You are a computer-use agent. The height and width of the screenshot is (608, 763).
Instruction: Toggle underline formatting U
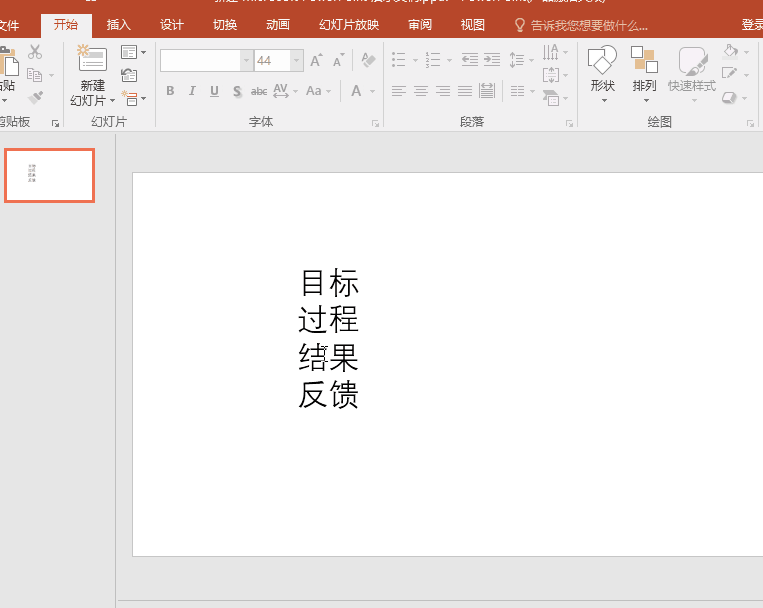coord(214,91)
